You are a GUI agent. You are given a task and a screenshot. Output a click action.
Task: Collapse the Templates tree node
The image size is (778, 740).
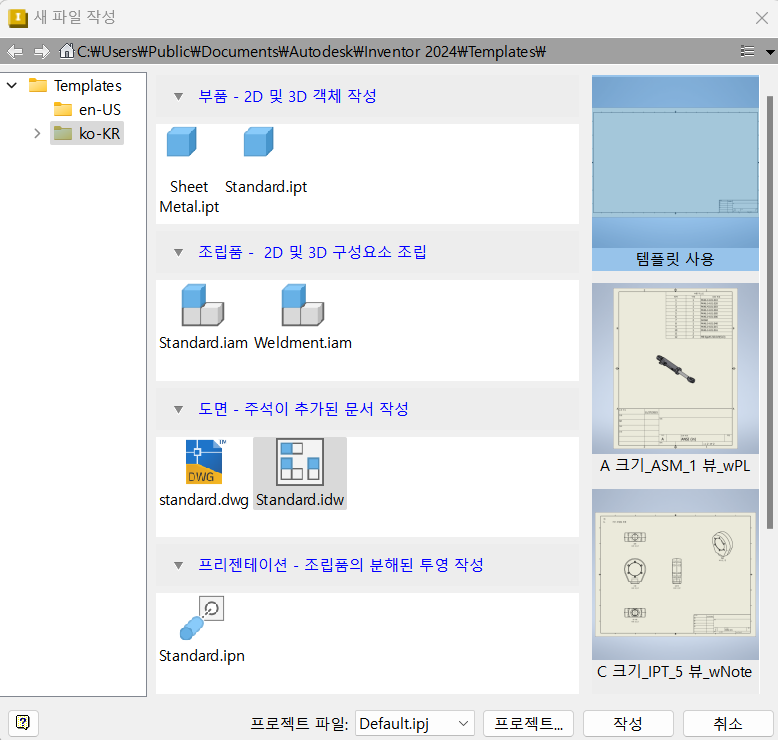[x=12, y=85]
